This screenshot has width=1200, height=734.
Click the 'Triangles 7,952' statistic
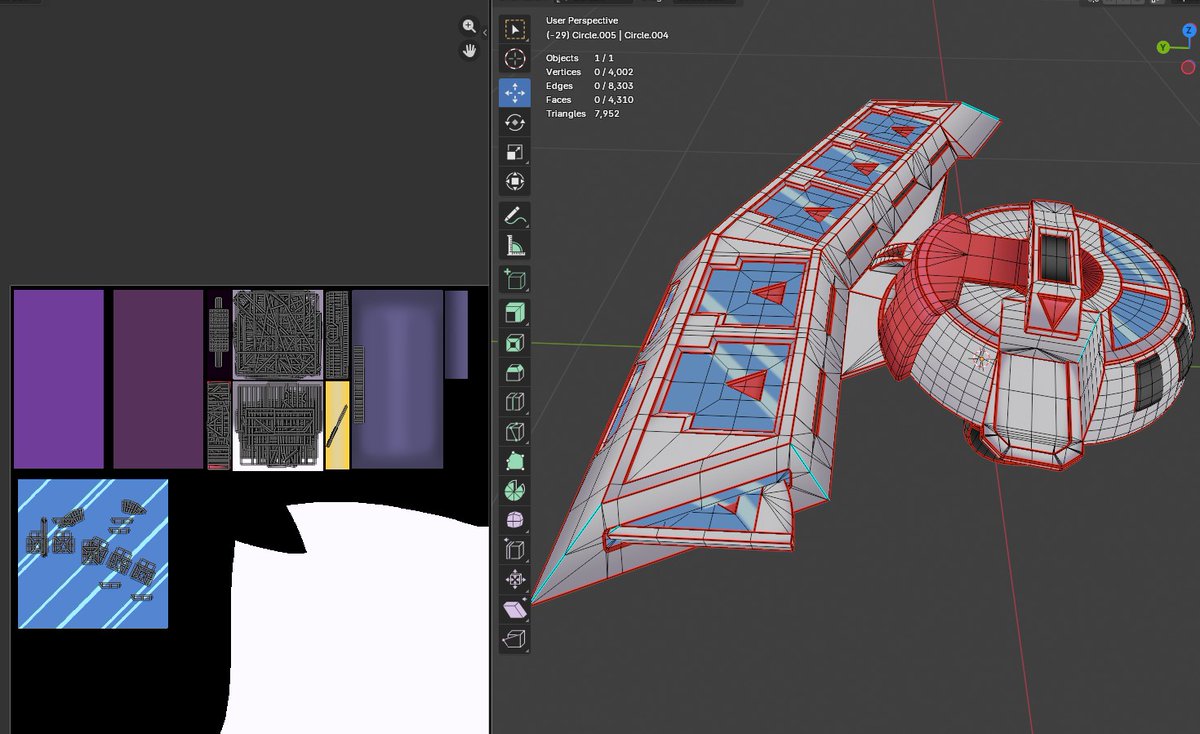[583, 114]
